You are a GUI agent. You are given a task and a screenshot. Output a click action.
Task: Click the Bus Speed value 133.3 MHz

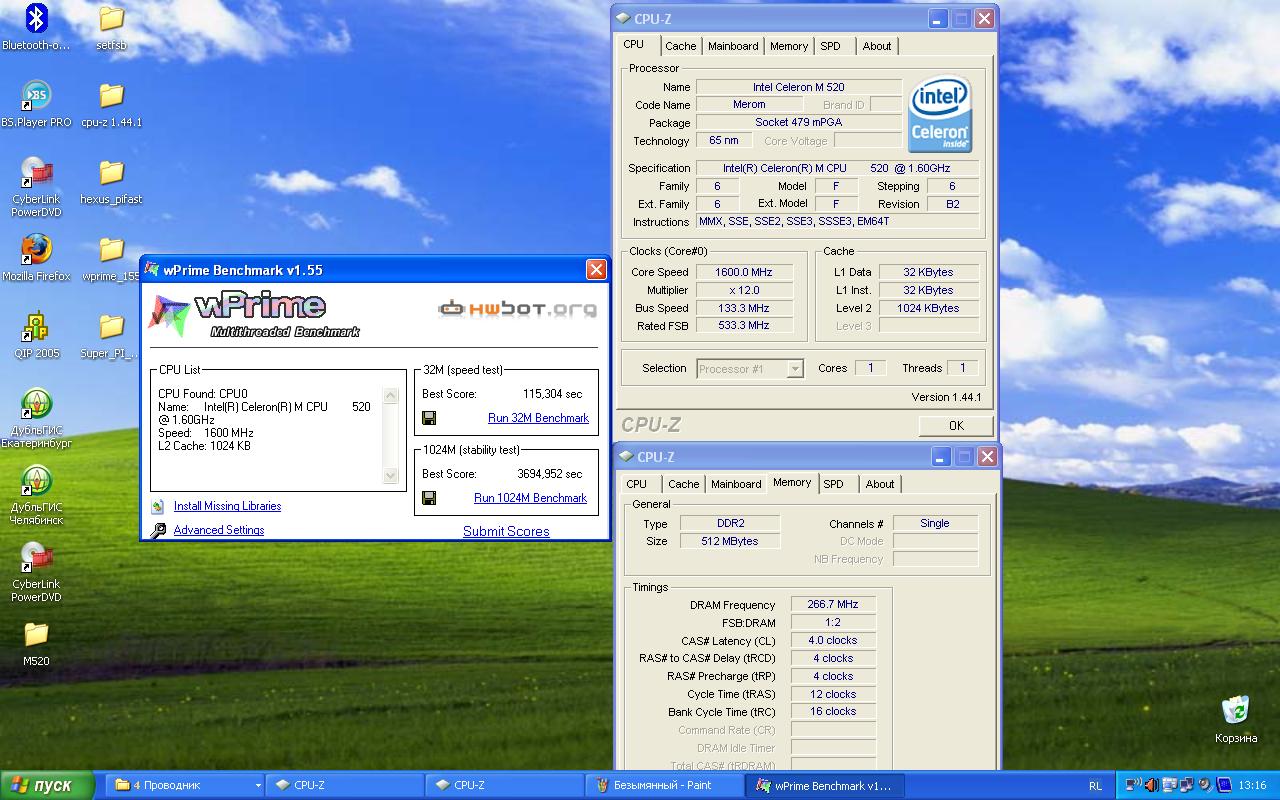(x=744, y=308)
